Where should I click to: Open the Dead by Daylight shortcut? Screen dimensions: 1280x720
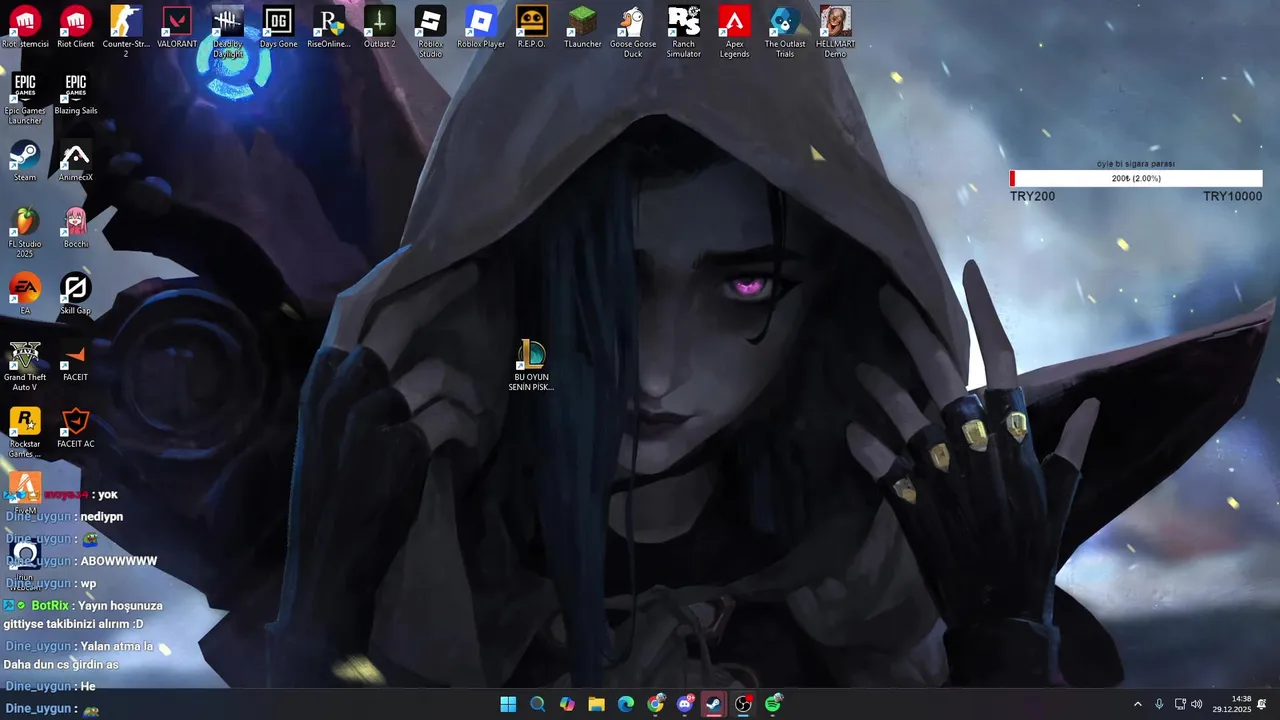tap(228, 30)
